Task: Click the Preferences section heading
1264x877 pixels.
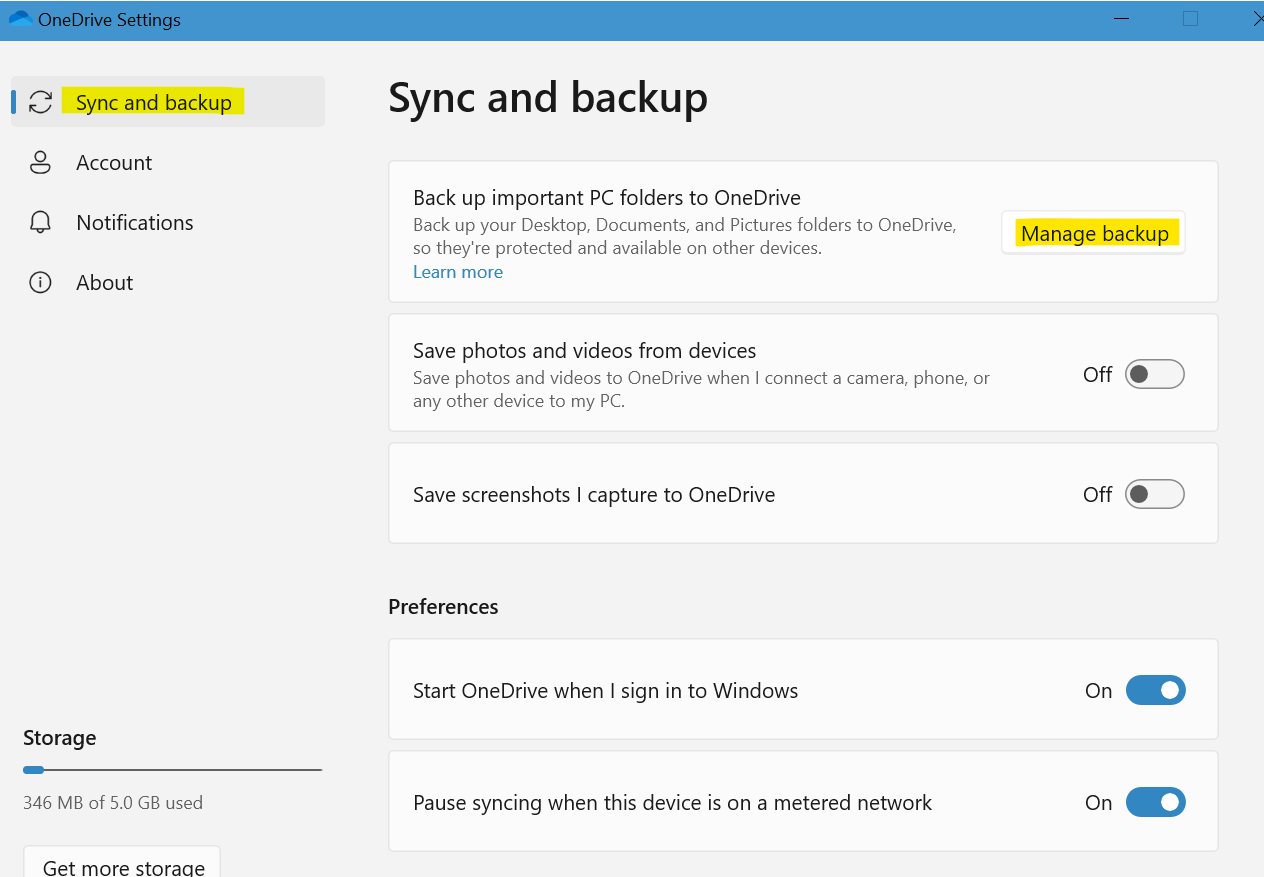Action: (x=443, y=607)
